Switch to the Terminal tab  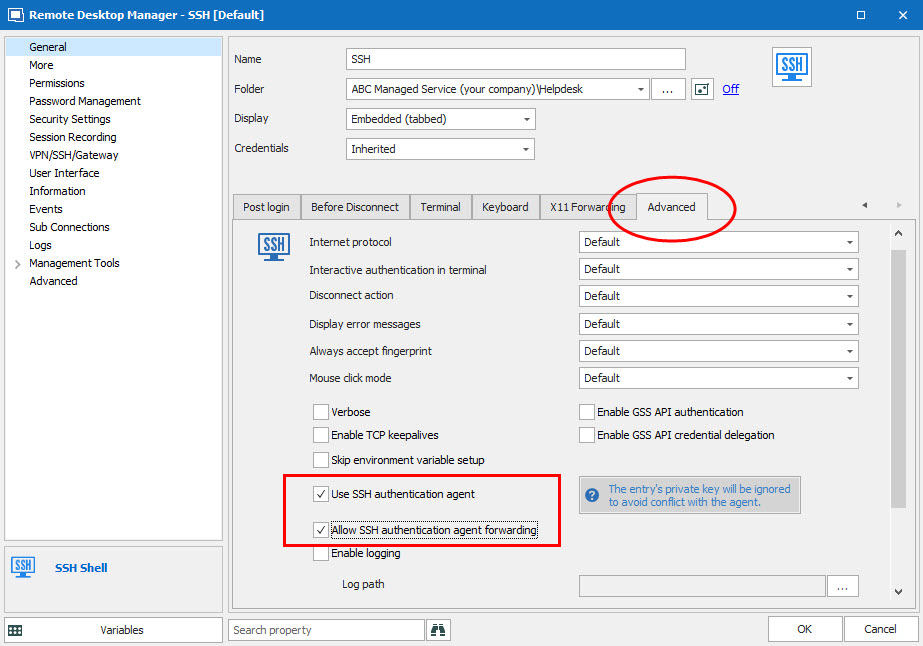[440, 207]
